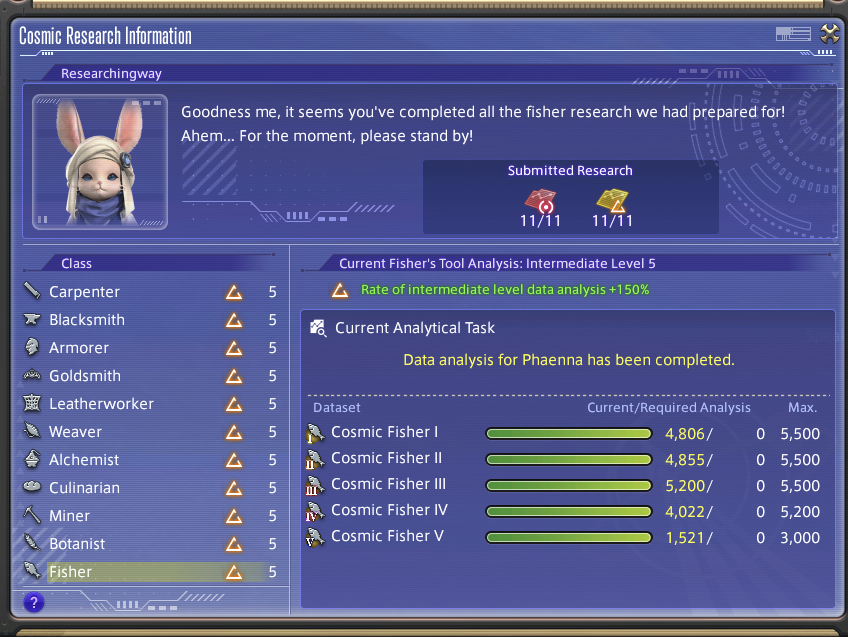Click the Blacksmith anvil icon

[32, 319]
